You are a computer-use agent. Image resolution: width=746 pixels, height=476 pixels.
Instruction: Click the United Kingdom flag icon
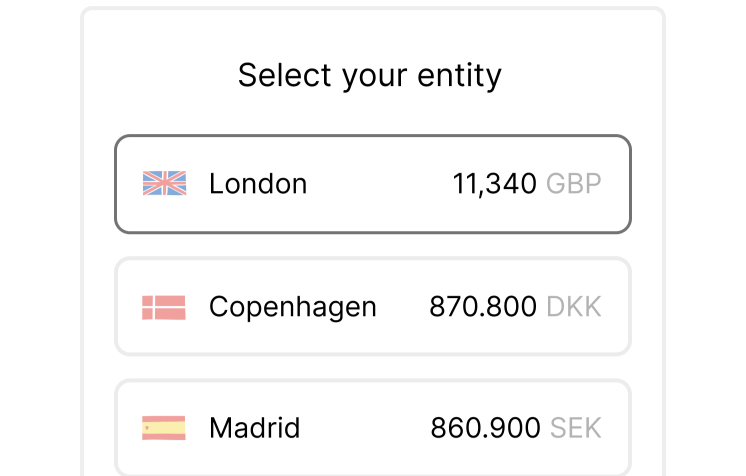[164, 183]
